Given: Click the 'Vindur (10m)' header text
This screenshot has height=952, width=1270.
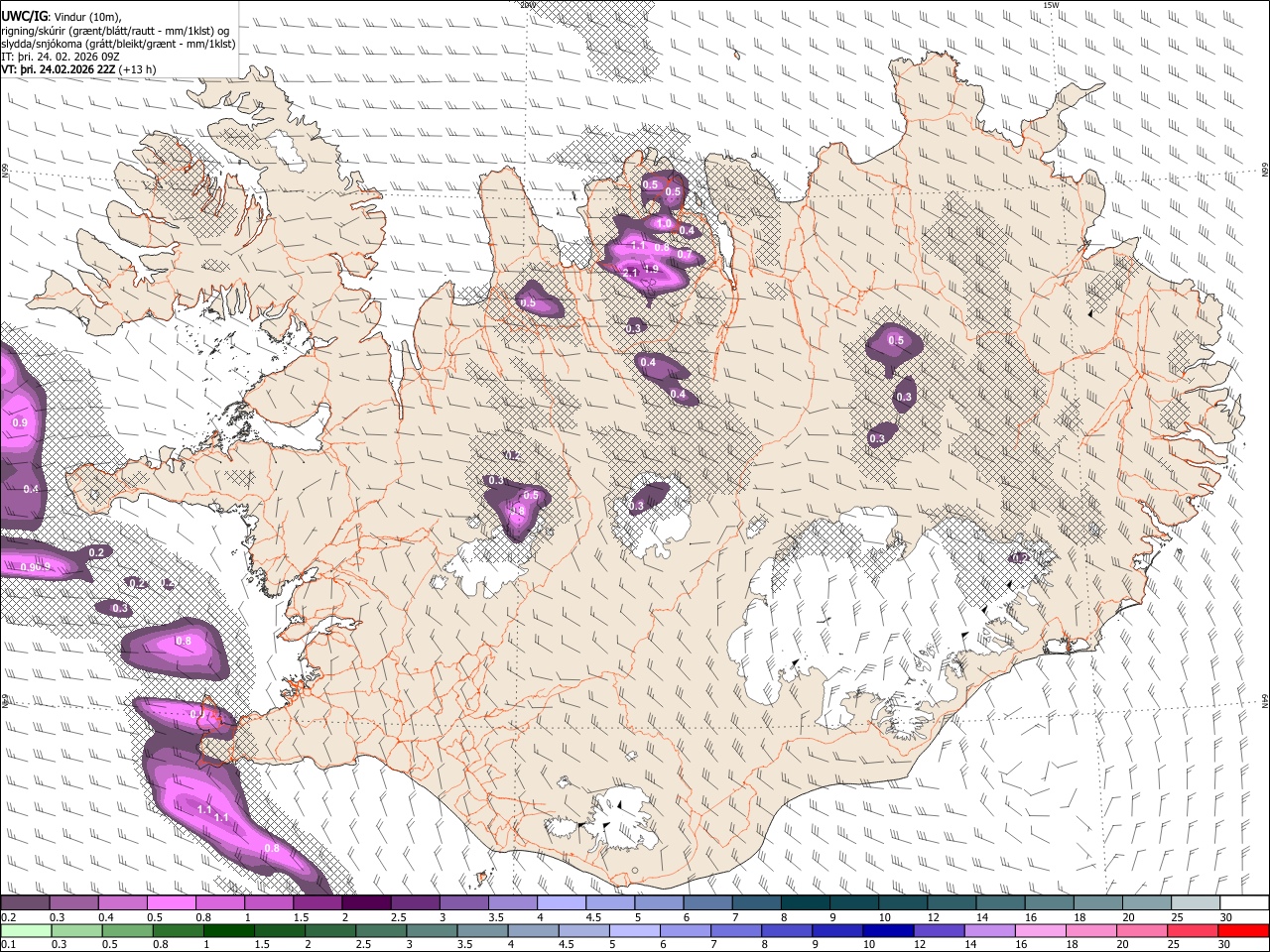Looking at the screenshot, I should coord(88,17).
